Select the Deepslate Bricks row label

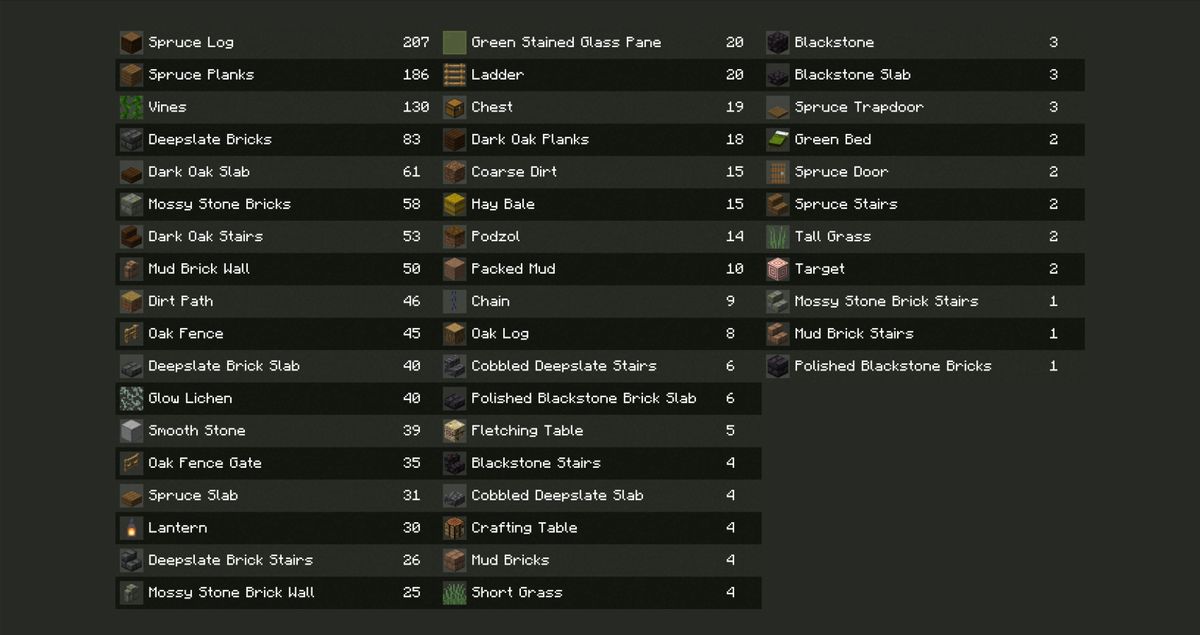[210, 140]
